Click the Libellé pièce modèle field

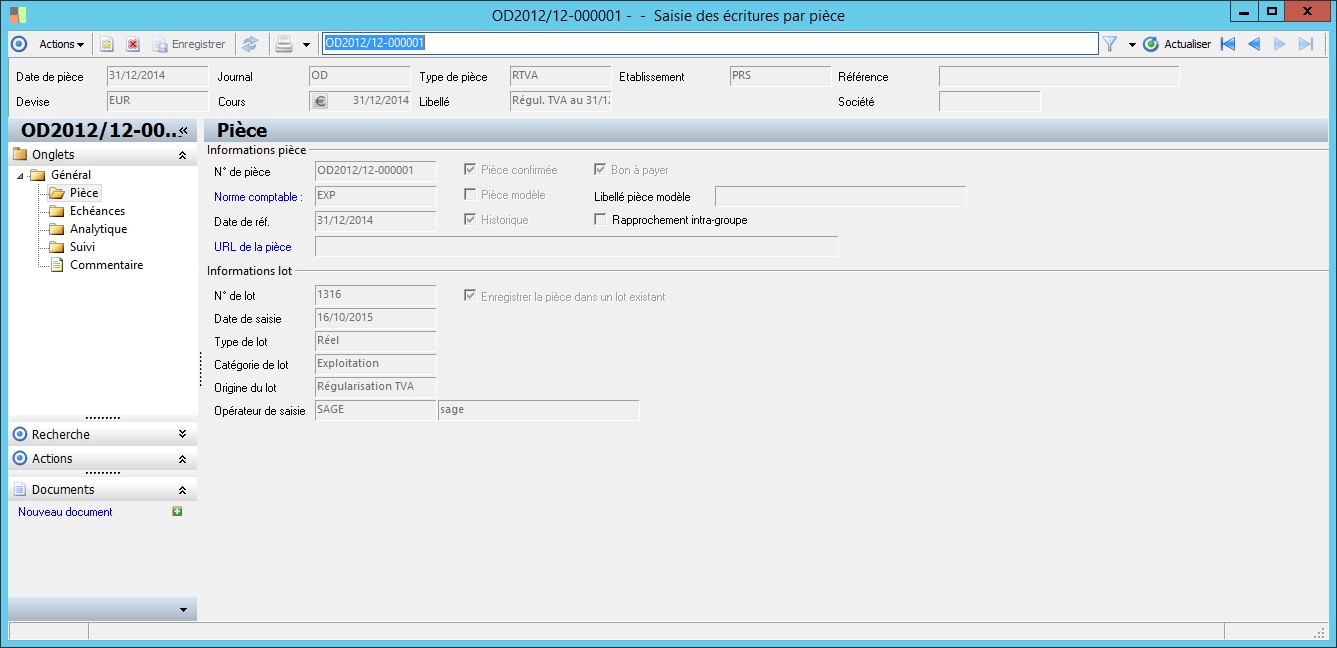point(840,196)
